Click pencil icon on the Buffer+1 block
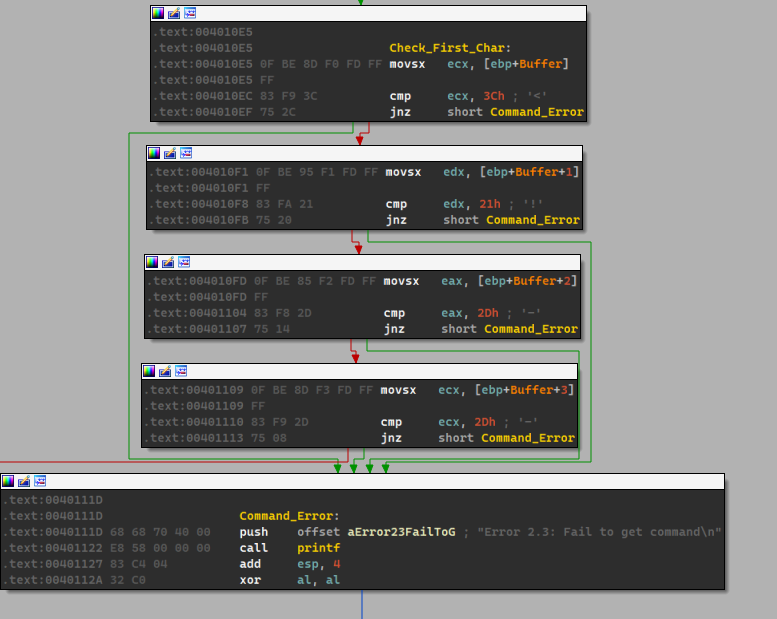The image size is (777, 619). coord(170,153)
